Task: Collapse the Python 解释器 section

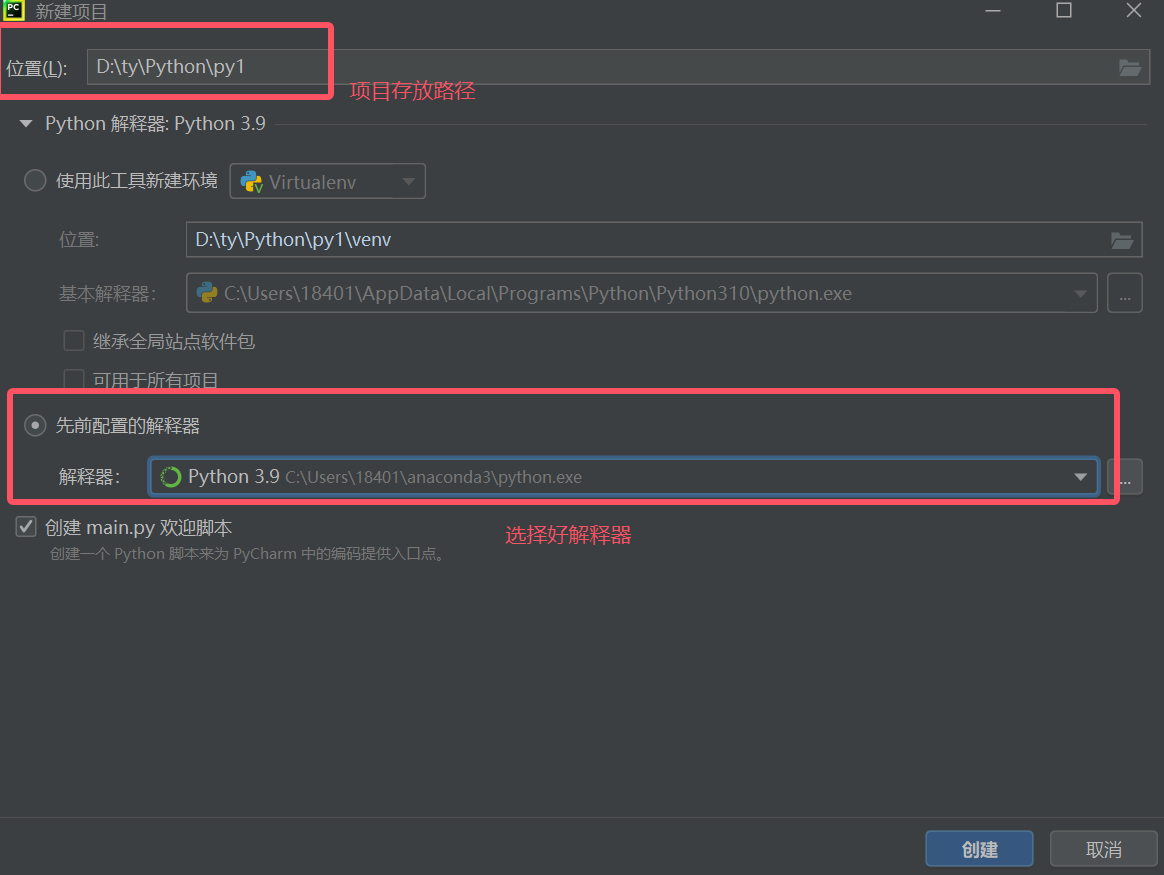Action: click(x=24, y=123)
